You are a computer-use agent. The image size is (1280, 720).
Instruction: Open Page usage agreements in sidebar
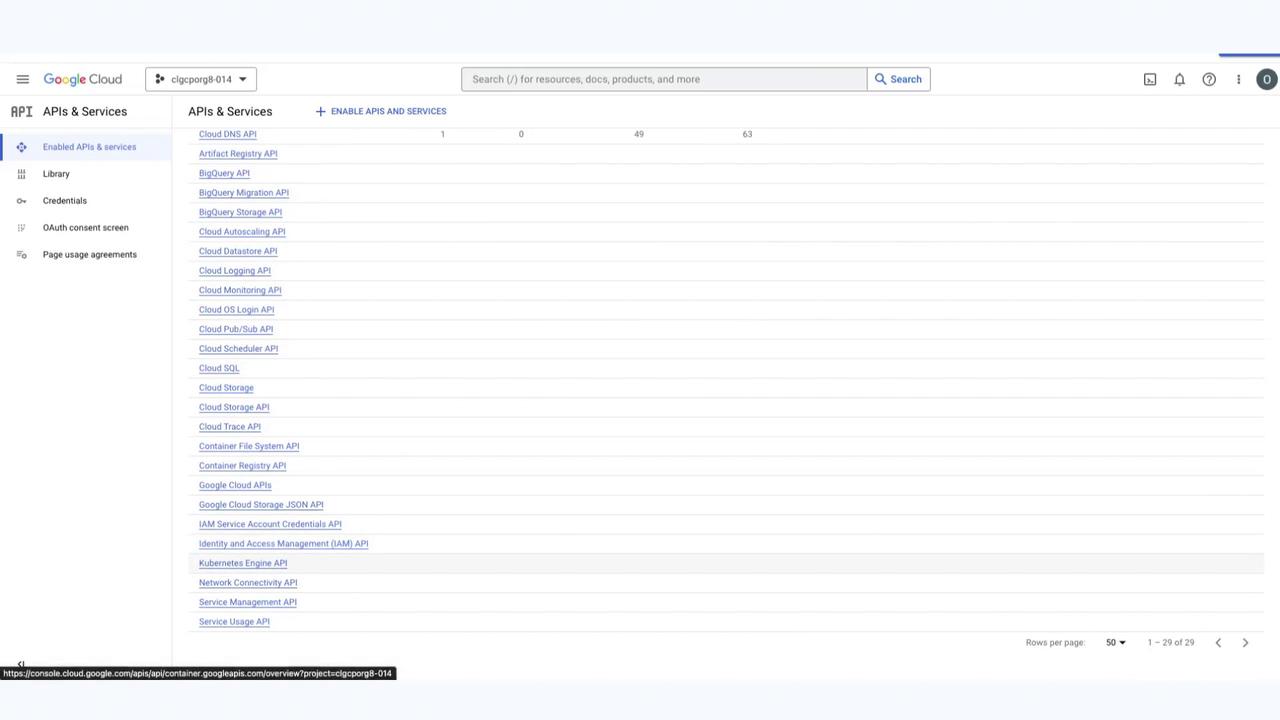coord(90,255)
